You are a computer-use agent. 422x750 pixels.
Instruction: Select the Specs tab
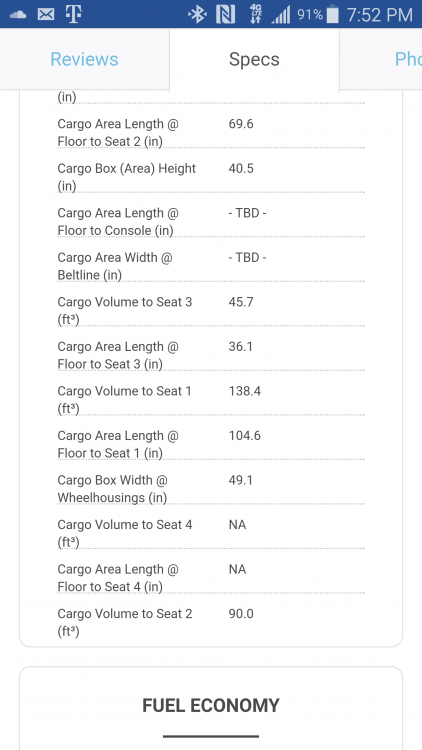(254, 59)
